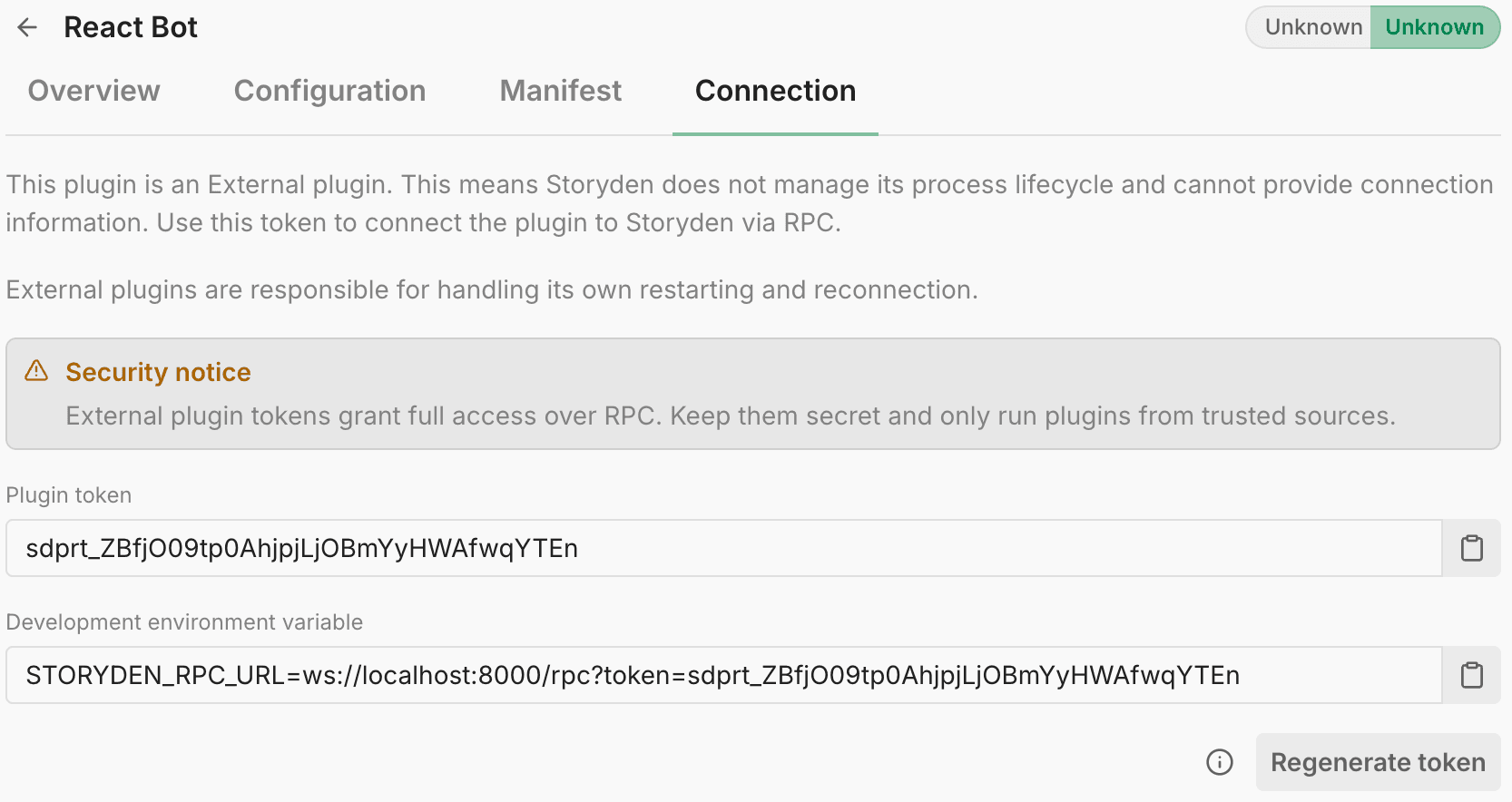
Task: Switch to the Configuration tab
Action: [x=329, y=91]
